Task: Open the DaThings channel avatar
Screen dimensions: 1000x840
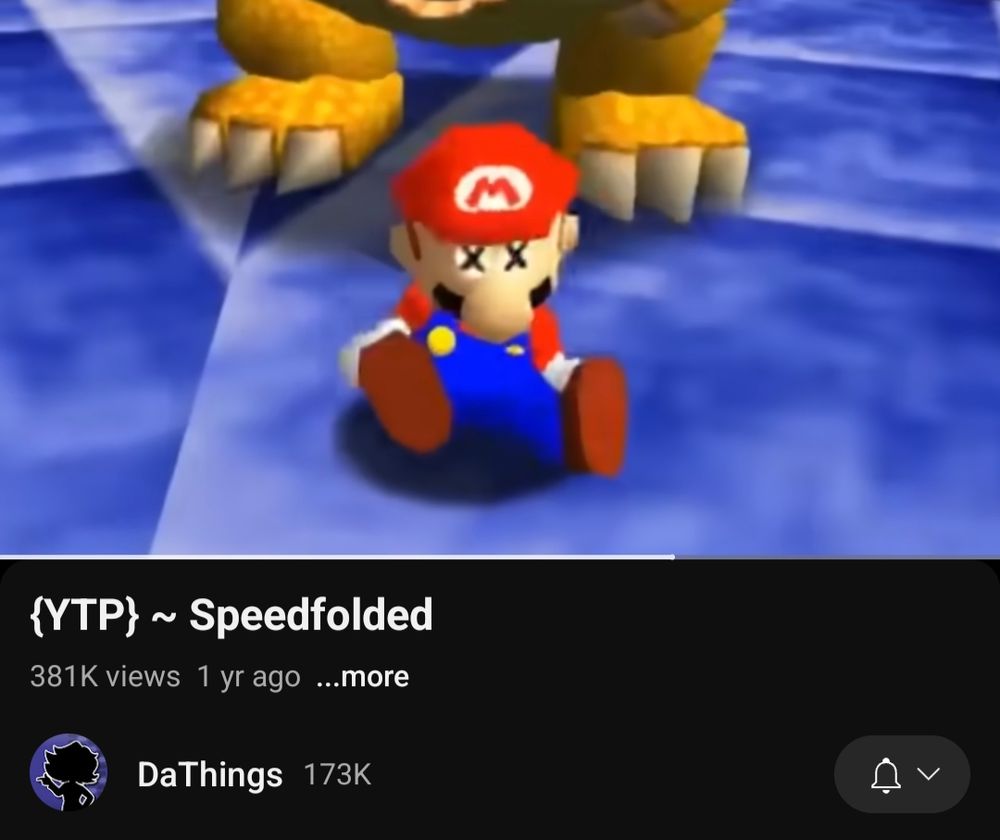Action: pos(68,772)
